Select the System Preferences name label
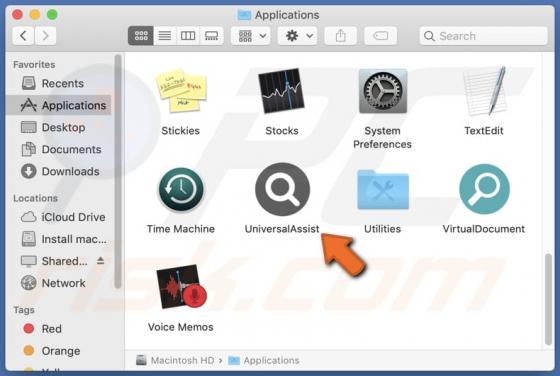The image size is (560, 376). click(382, 137)
